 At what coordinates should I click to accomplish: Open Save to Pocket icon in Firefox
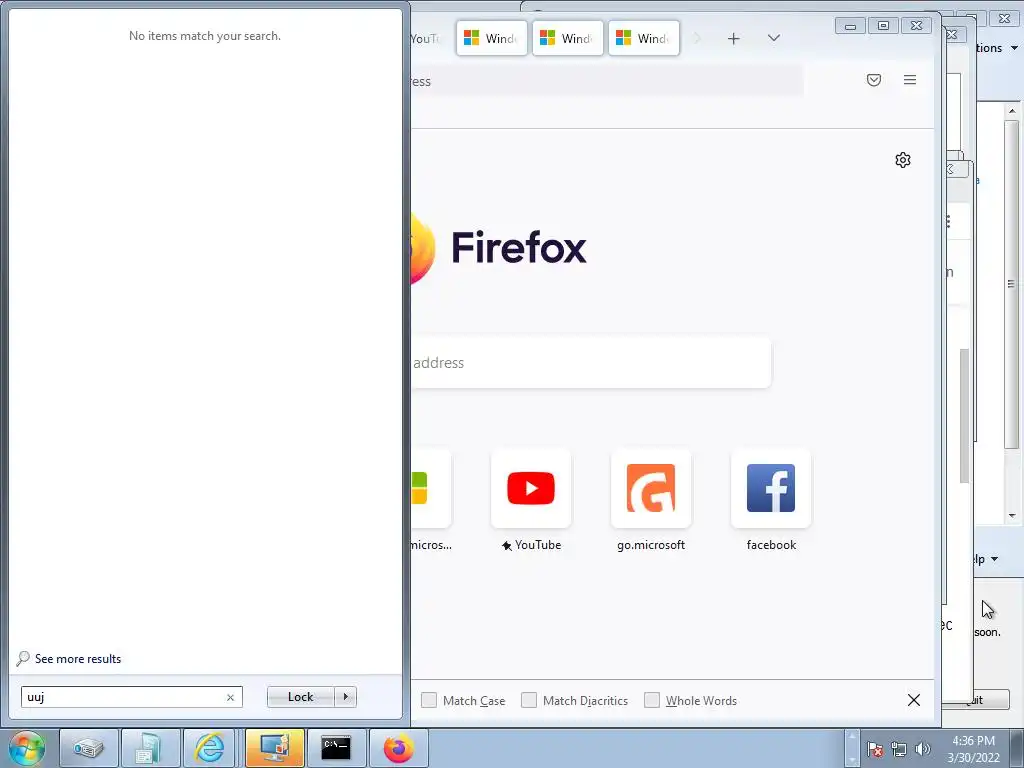coord(874,80)
